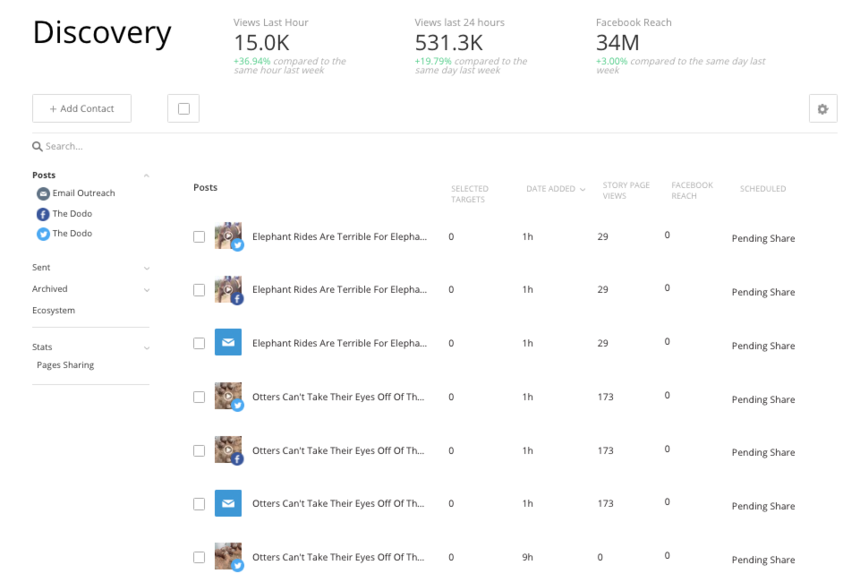Click the blue email icon on third post
Image resolution: width=860 pixels, height=582 pixels.
228,343
